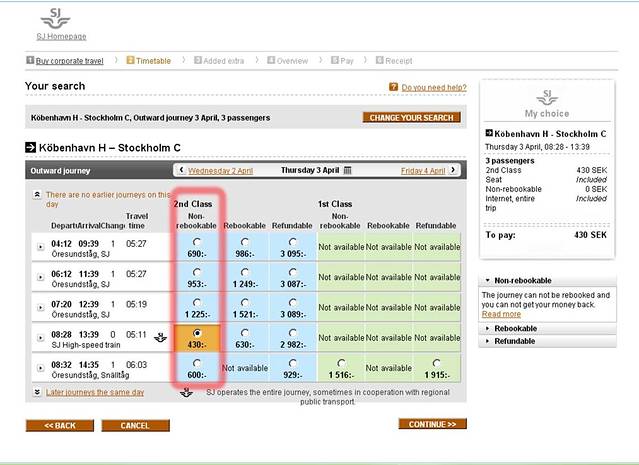
Task: Expand the Rebookable info section
Action: [486, 328]
